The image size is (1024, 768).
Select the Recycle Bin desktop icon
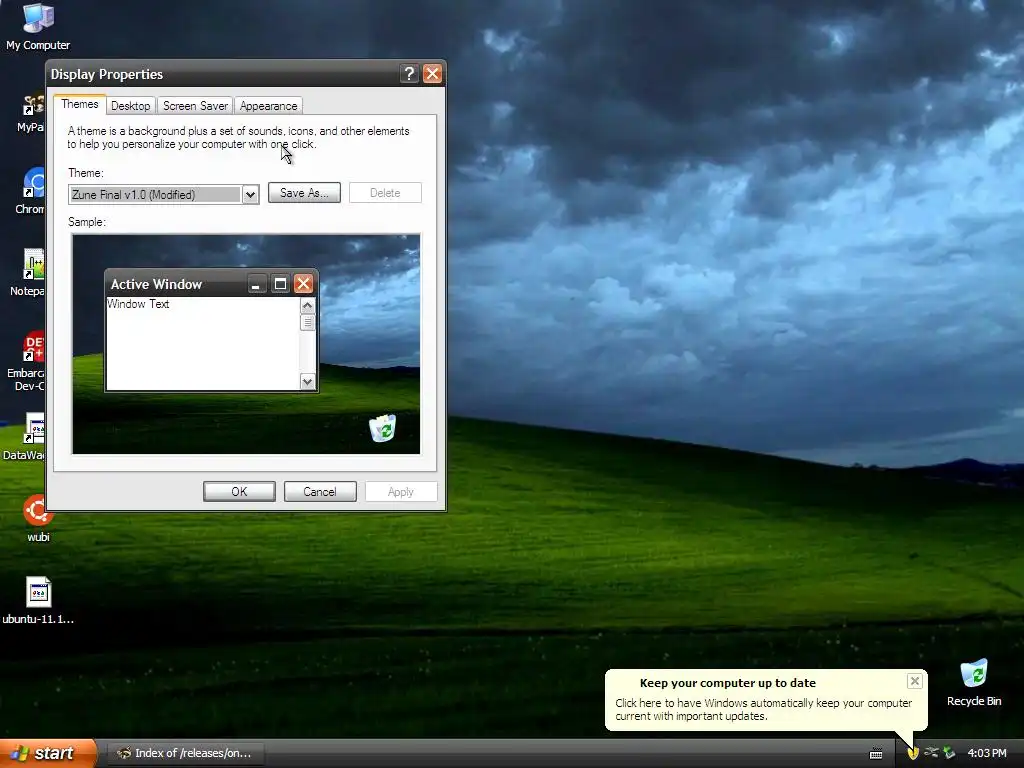(x=974, y=683)
